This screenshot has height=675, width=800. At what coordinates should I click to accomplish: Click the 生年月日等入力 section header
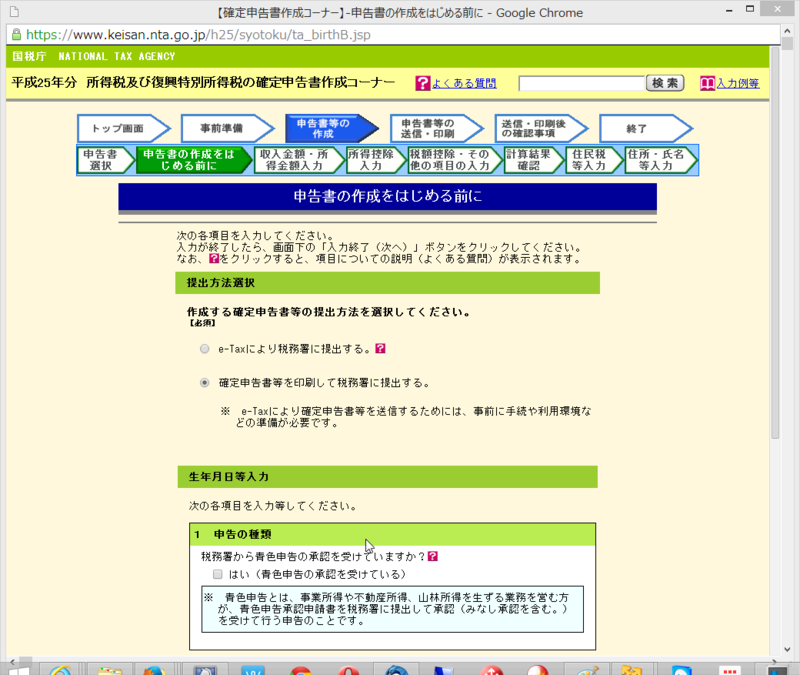(x=387, y=477)
